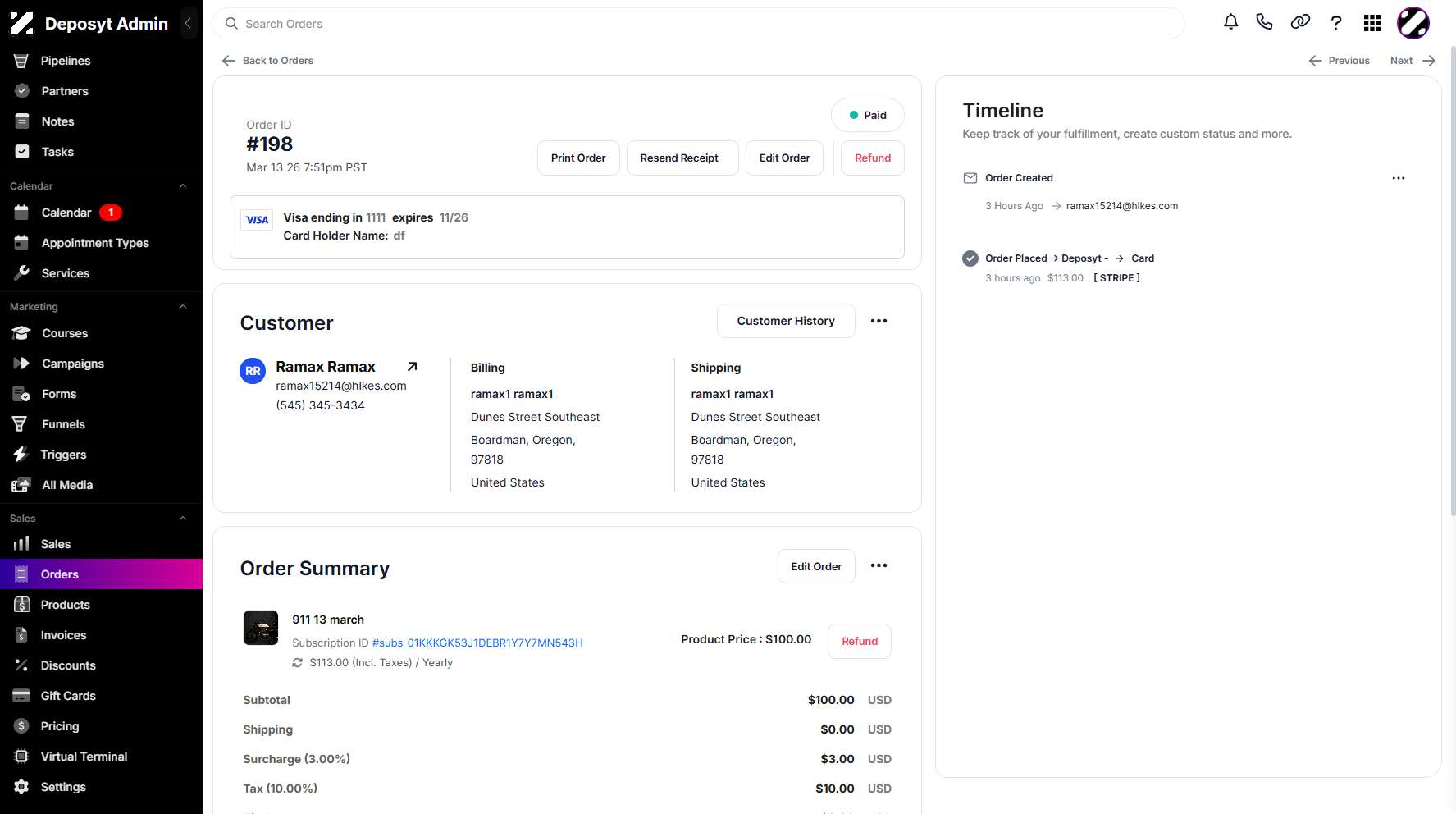This screenshot has height=814, width=1456.
Task: Collapse the Sales sidebar section
Action: coord(183,519)
